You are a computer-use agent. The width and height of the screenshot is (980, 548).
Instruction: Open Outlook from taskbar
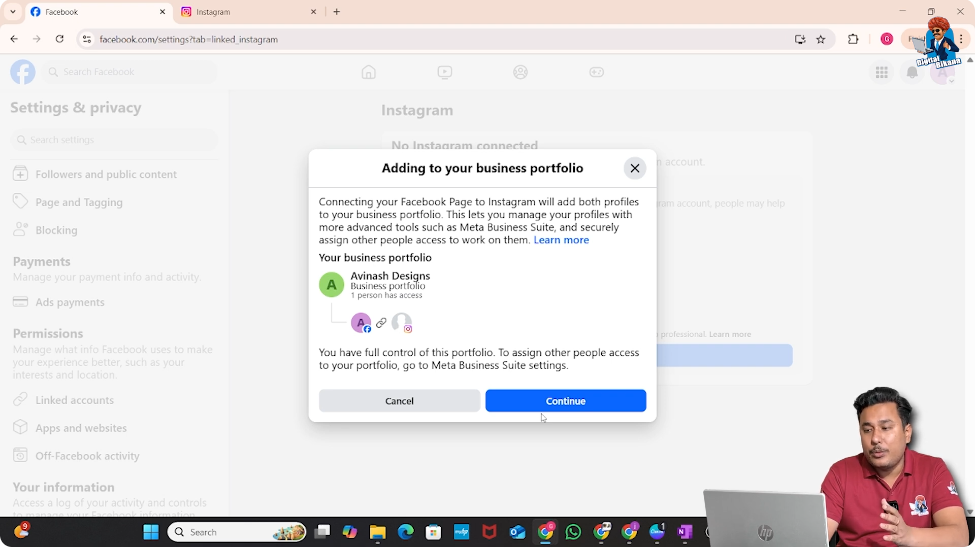[518, 532]
